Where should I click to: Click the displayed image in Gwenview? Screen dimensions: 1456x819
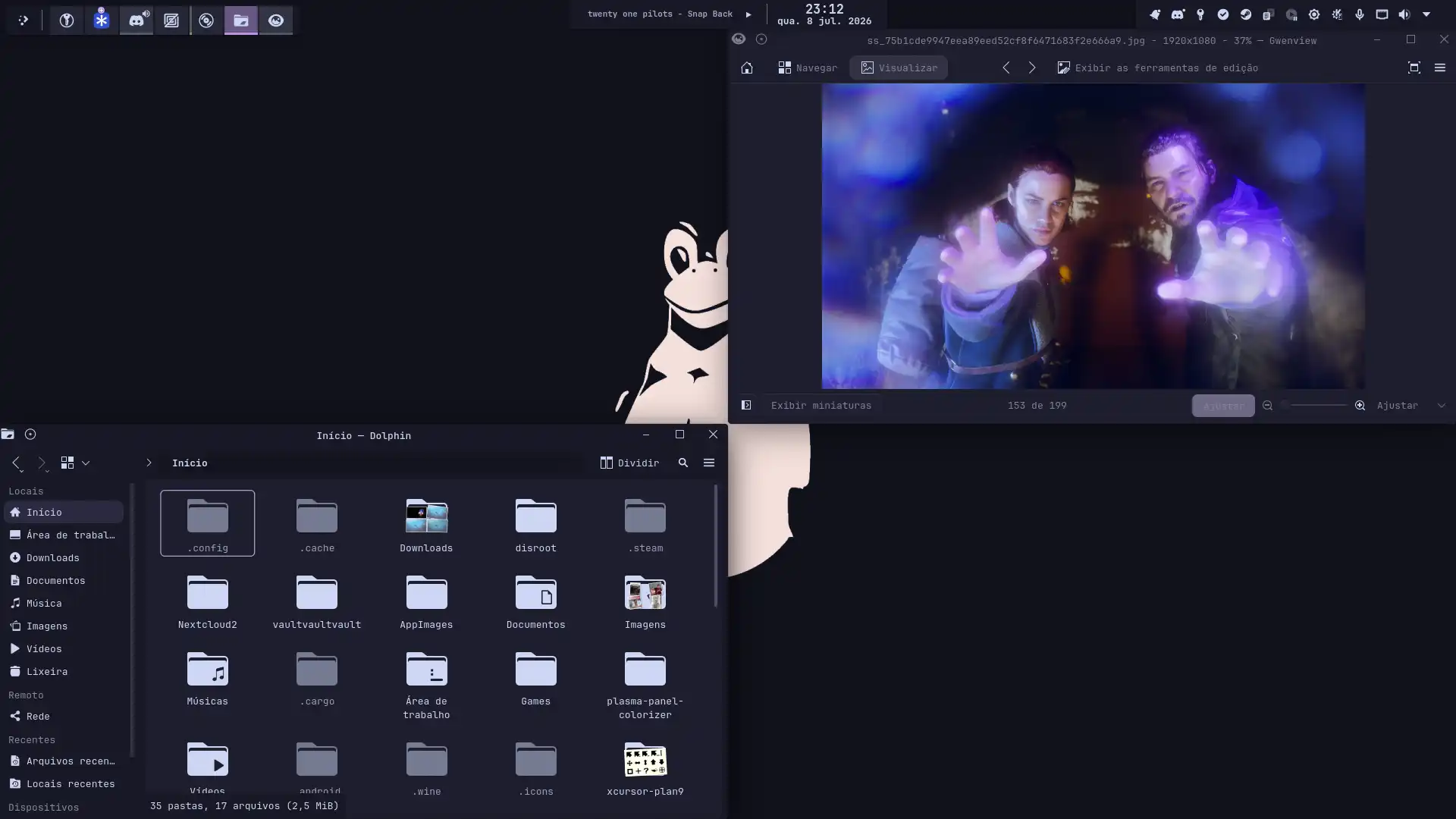point(1093,236)
